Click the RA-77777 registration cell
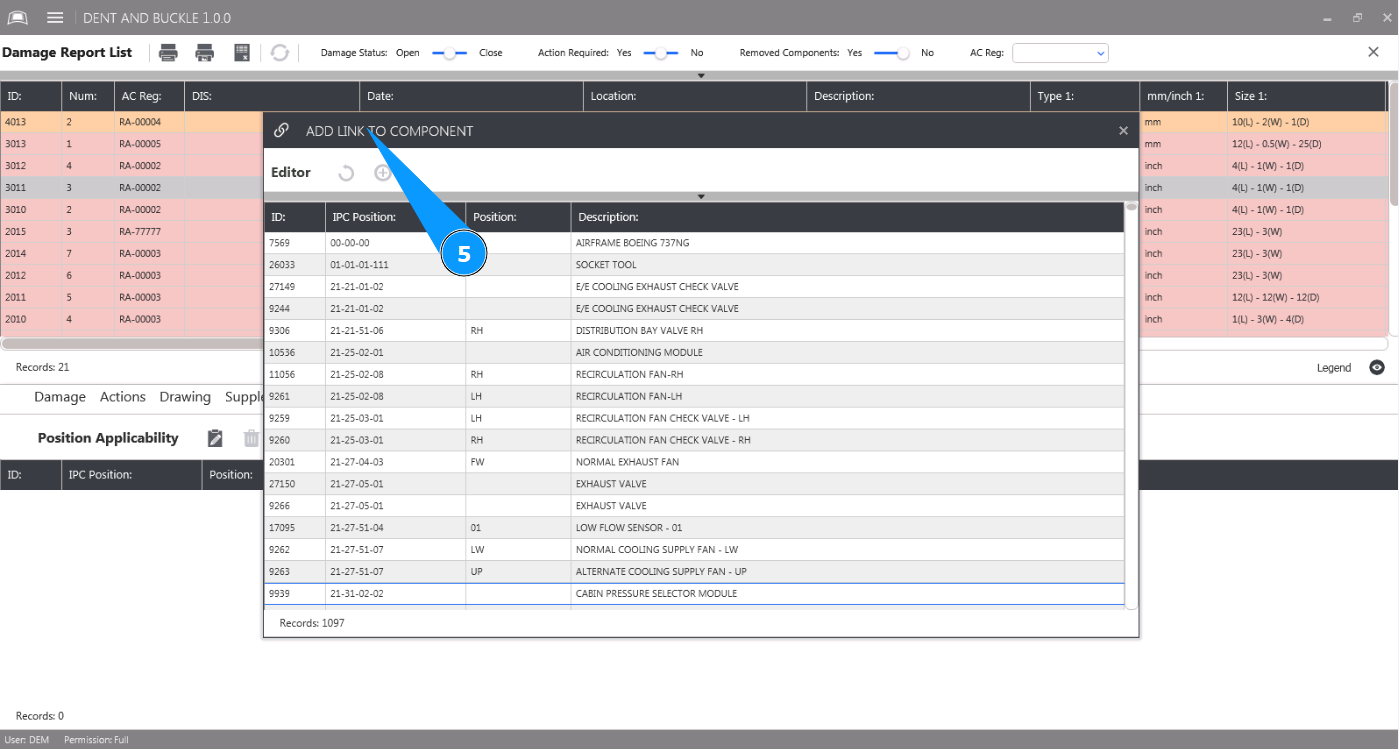The width and height of the screenshot is (1399, 749). (150, 232)
